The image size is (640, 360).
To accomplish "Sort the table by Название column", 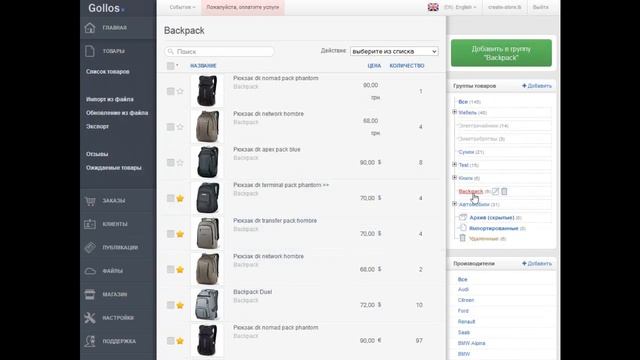I will click(x=203, y=66).
